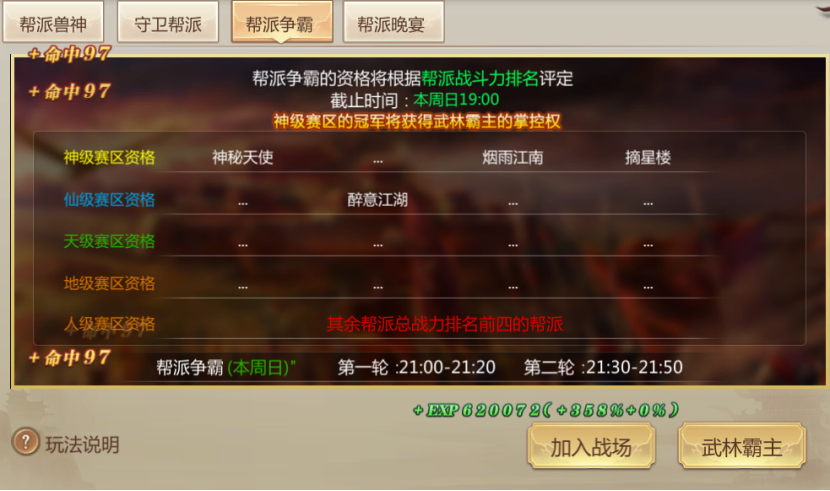Click the 神级赛区资格 row label

110,157
